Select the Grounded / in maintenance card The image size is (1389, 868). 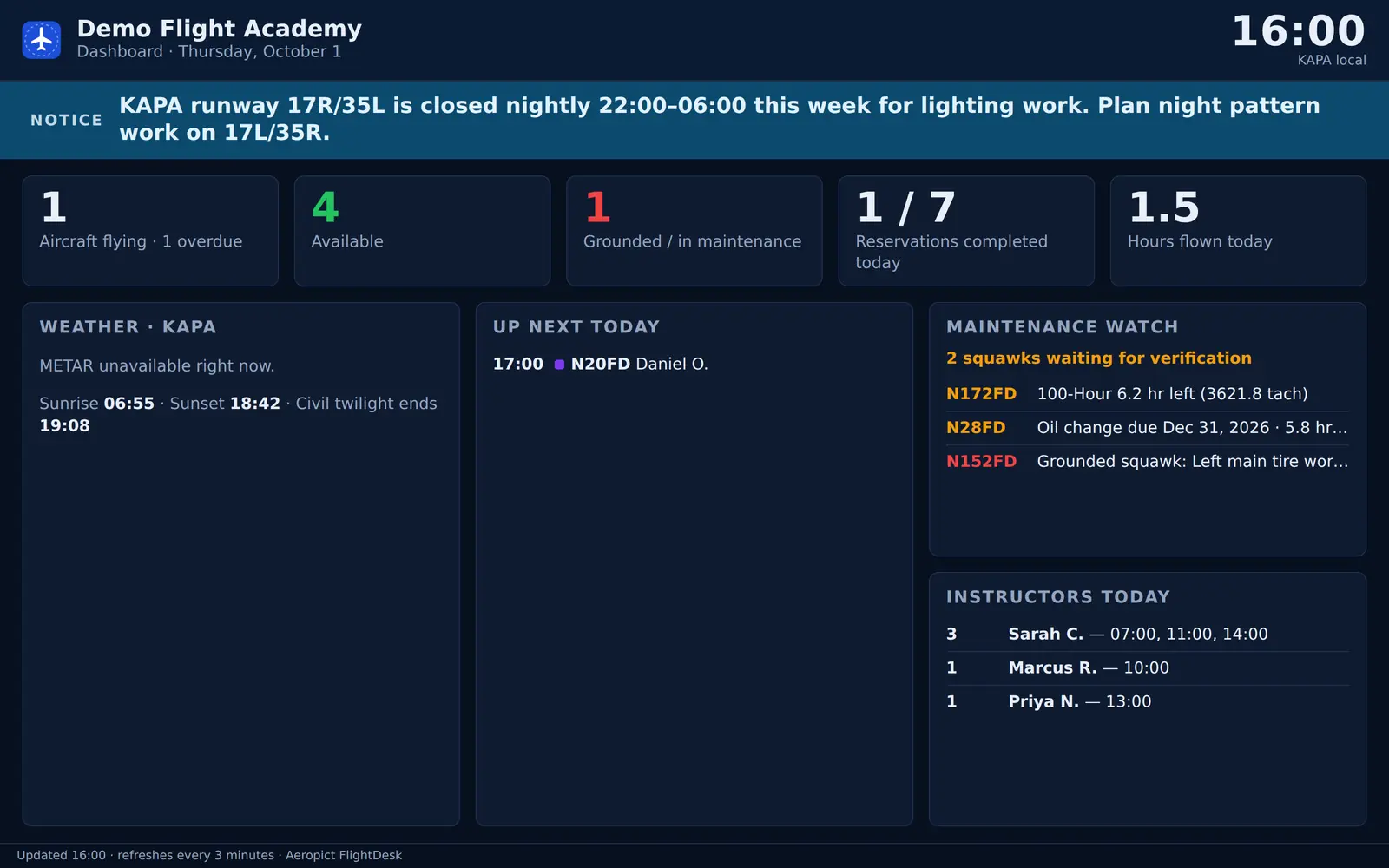(694, 231)
